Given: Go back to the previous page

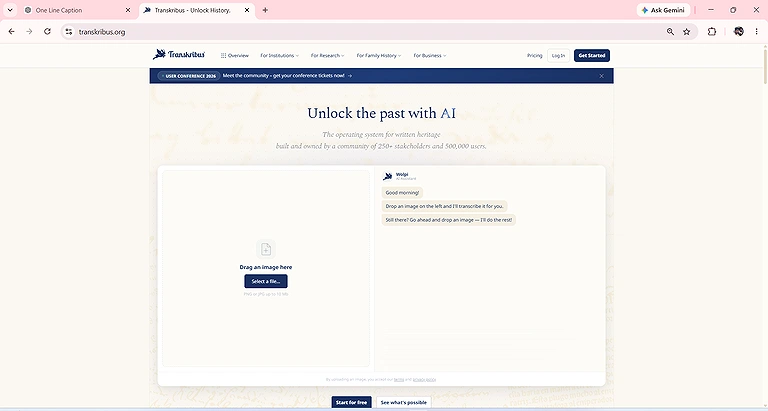Looking at the screenshot, I should point(12,31).
